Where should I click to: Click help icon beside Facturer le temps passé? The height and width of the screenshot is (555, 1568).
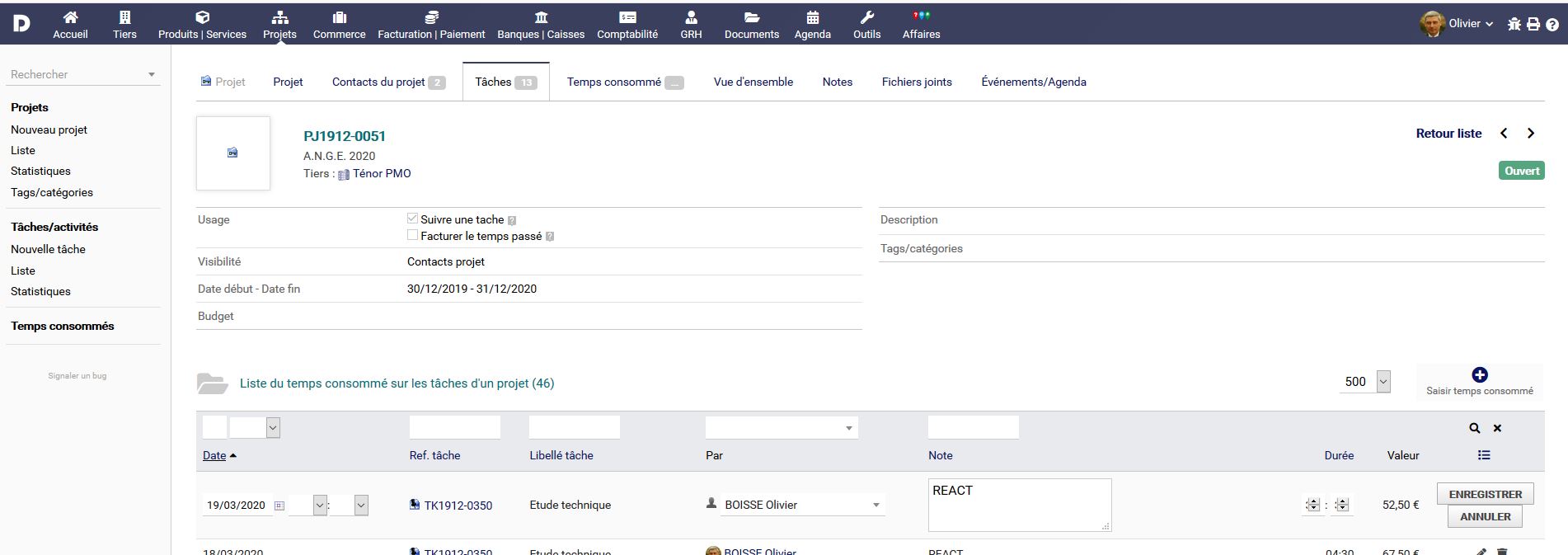click(550, 237)
